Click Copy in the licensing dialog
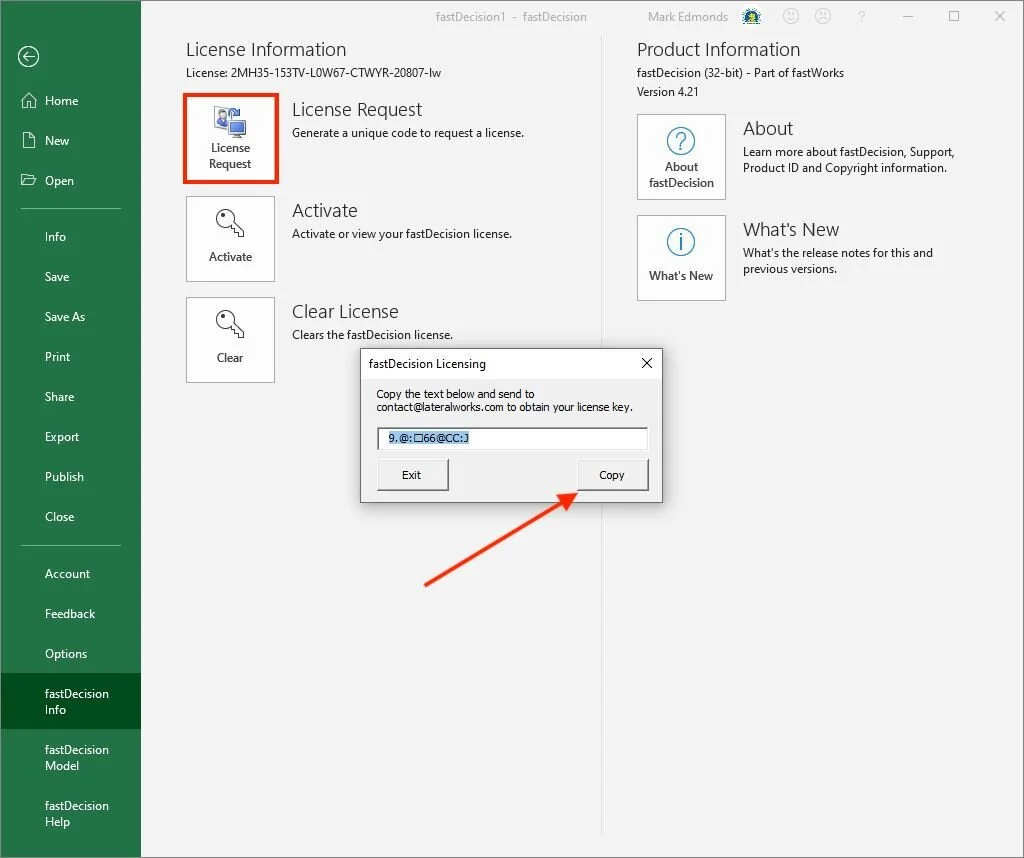 tap(613, 475)
